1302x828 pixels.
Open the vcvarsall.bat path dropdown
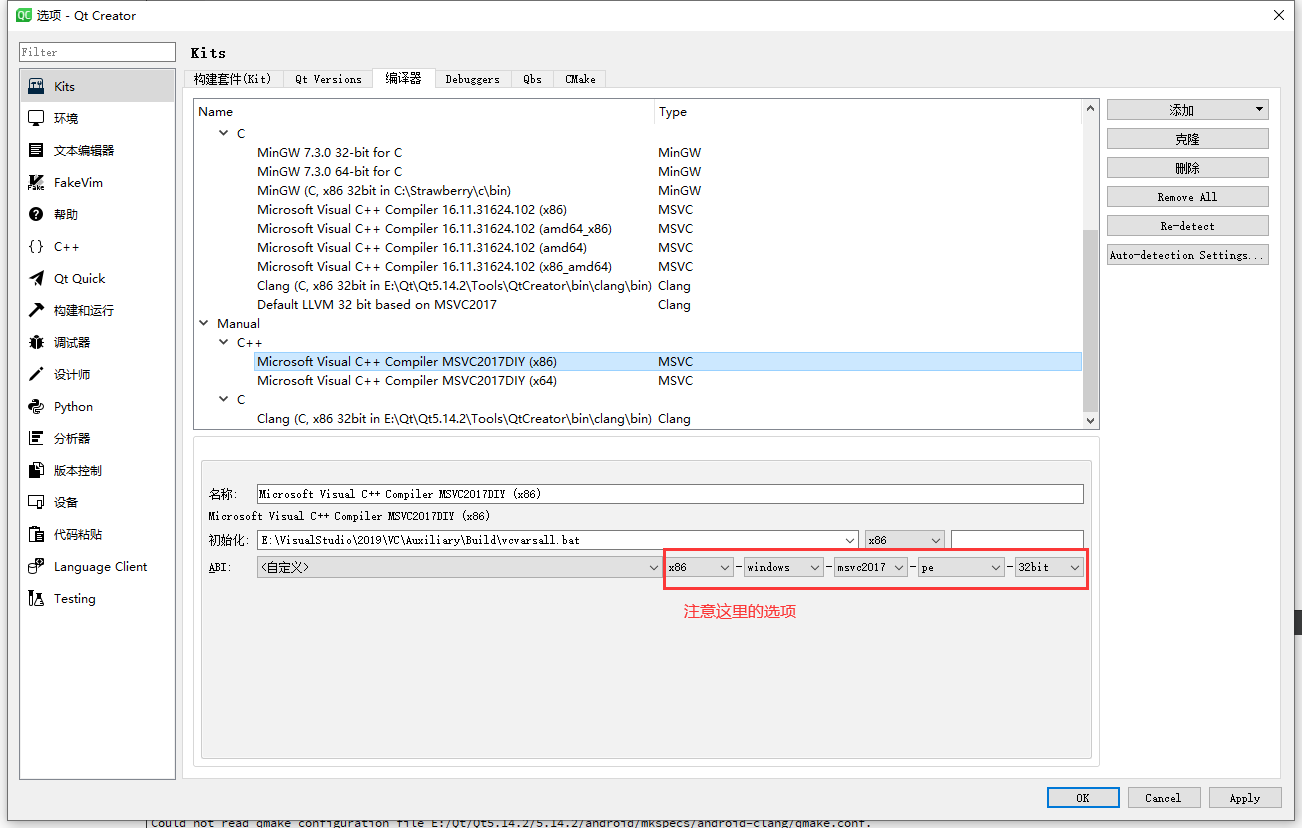(x=851, y=540)
